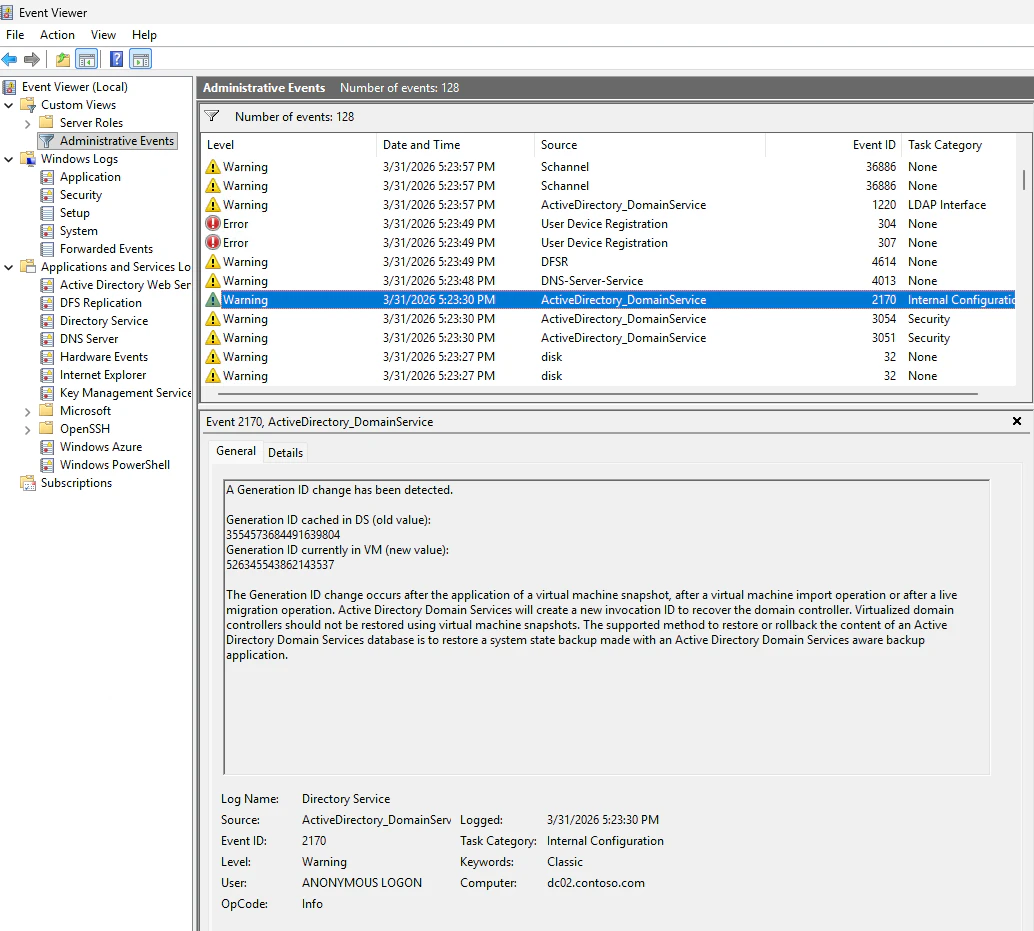Click the Subscriptions icon in tree
Viewport: 1034px width, 931px height.
pyautogui.click(x=28, y=483)
